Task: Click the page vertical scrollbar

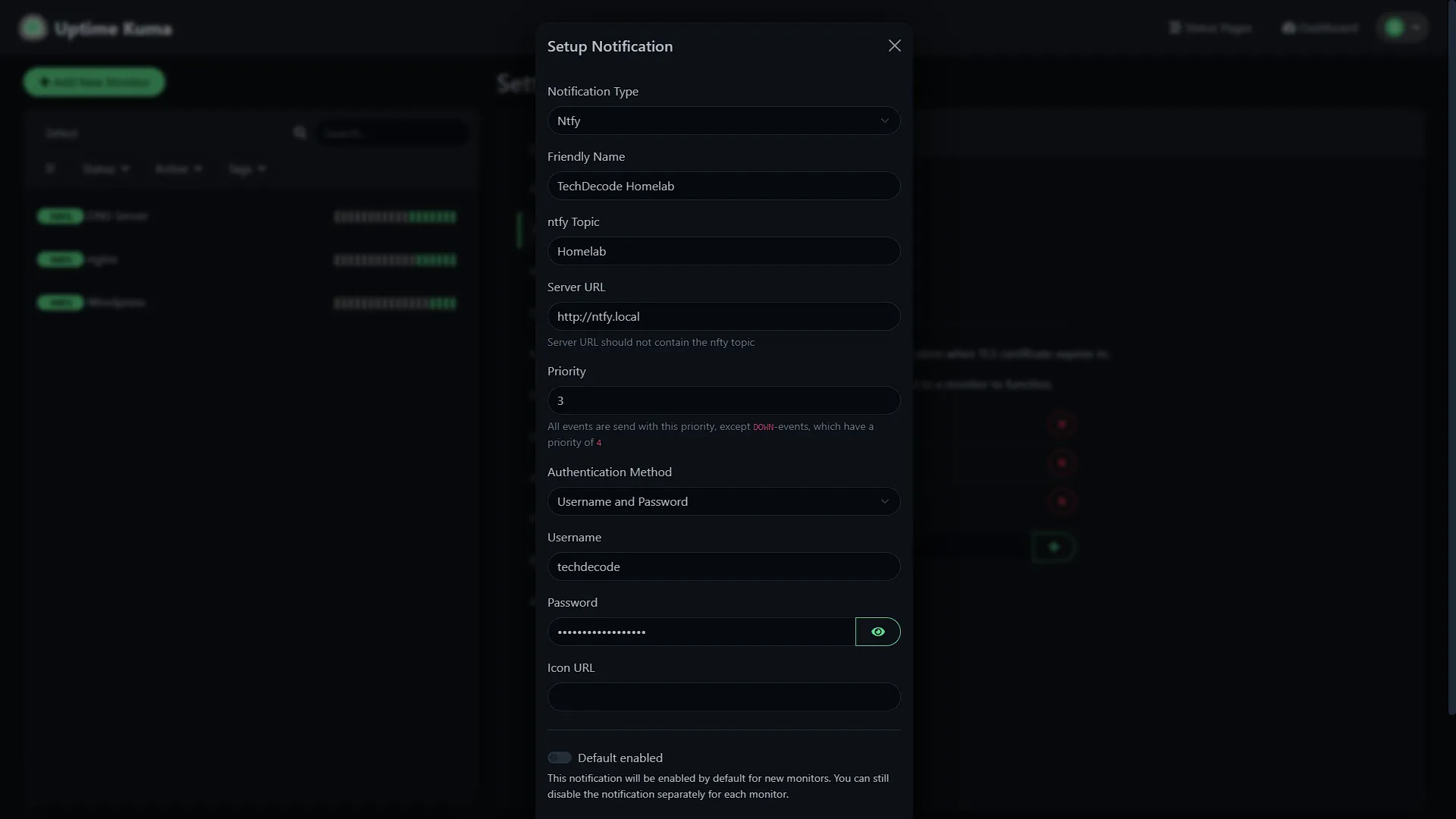Action: pyautogui.click(x=1451, y=356)
